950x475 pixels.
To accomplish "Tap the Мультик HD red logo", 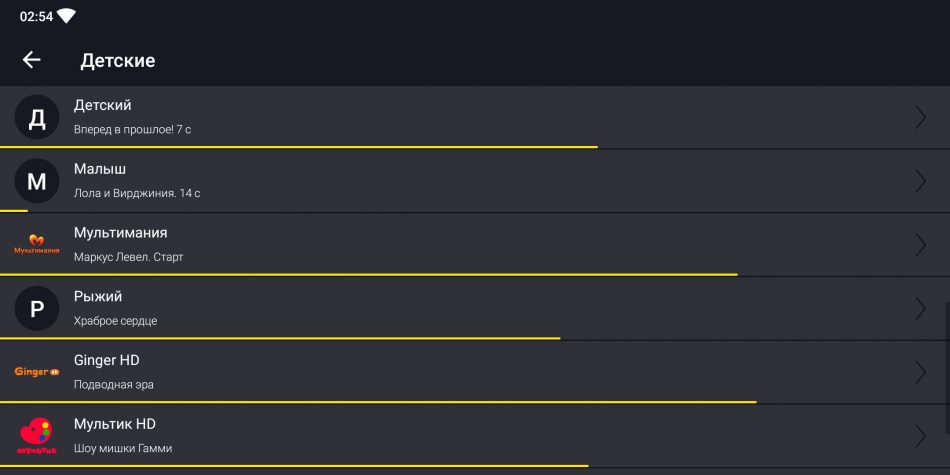I will [x=37, y=436].
